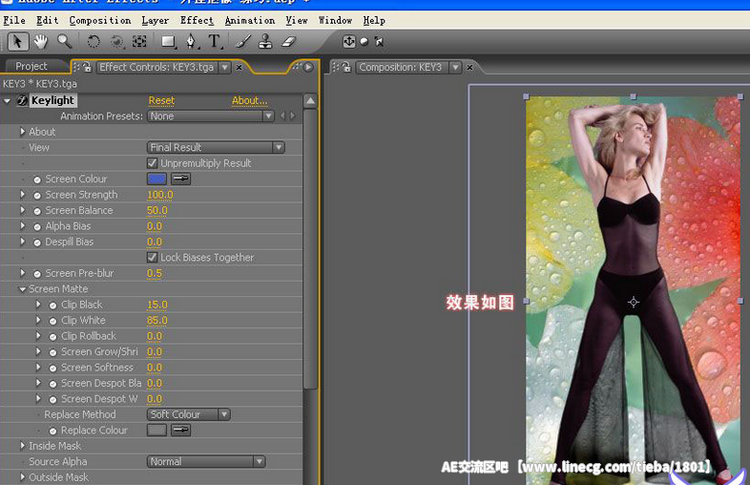The width and height of the screenshot is (750, 485).
Task: Expand the Inside Mask group
Action: pos(22,446)
